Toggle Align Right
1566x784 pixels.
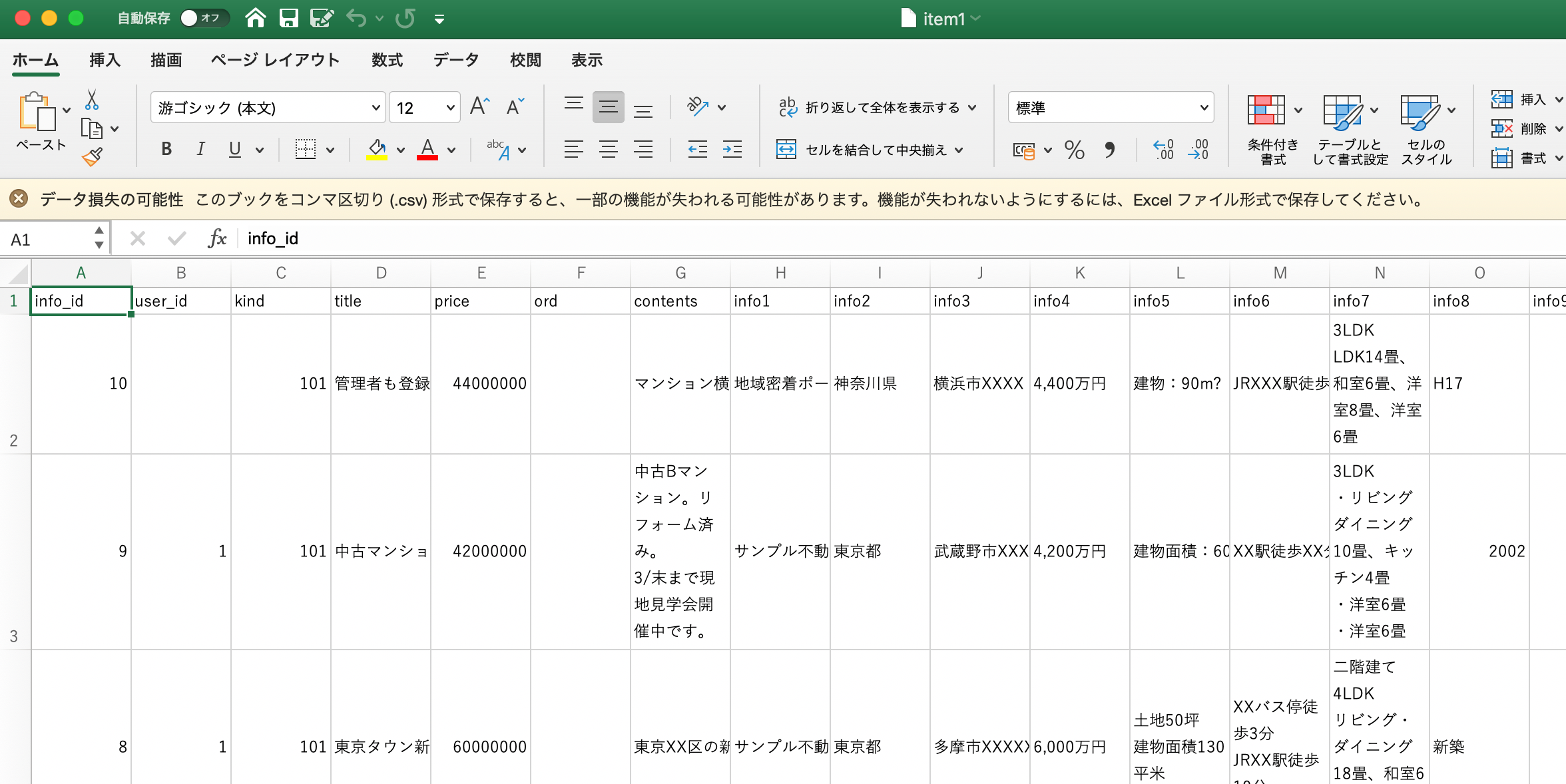643,149
